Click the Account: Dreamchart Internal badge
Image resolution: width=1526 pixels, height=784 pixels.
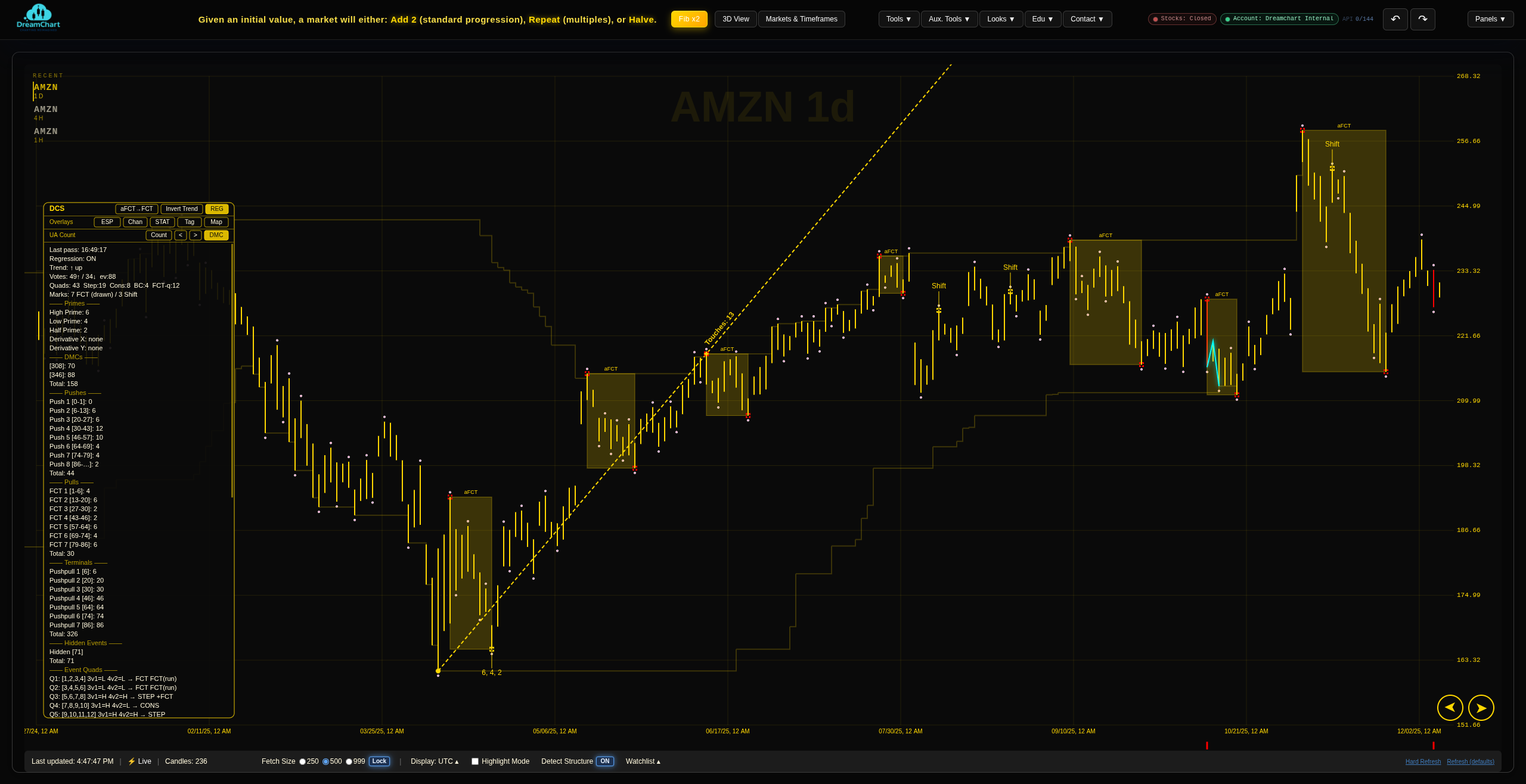click(x=1279, y=19)
